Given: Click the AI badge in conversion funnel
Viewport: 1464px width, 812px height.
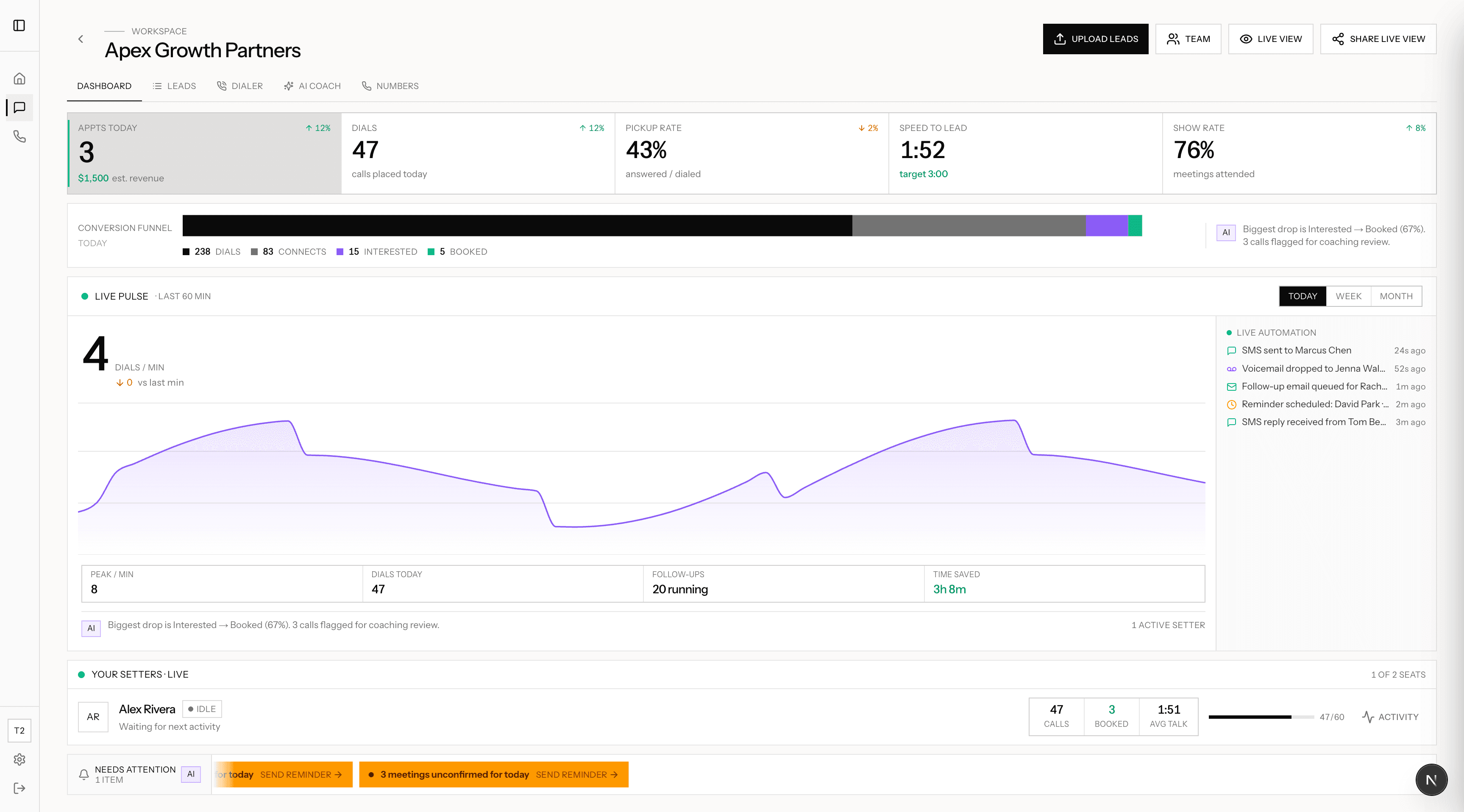Looking at the screenshot, I should click(x=1226, y=232).
